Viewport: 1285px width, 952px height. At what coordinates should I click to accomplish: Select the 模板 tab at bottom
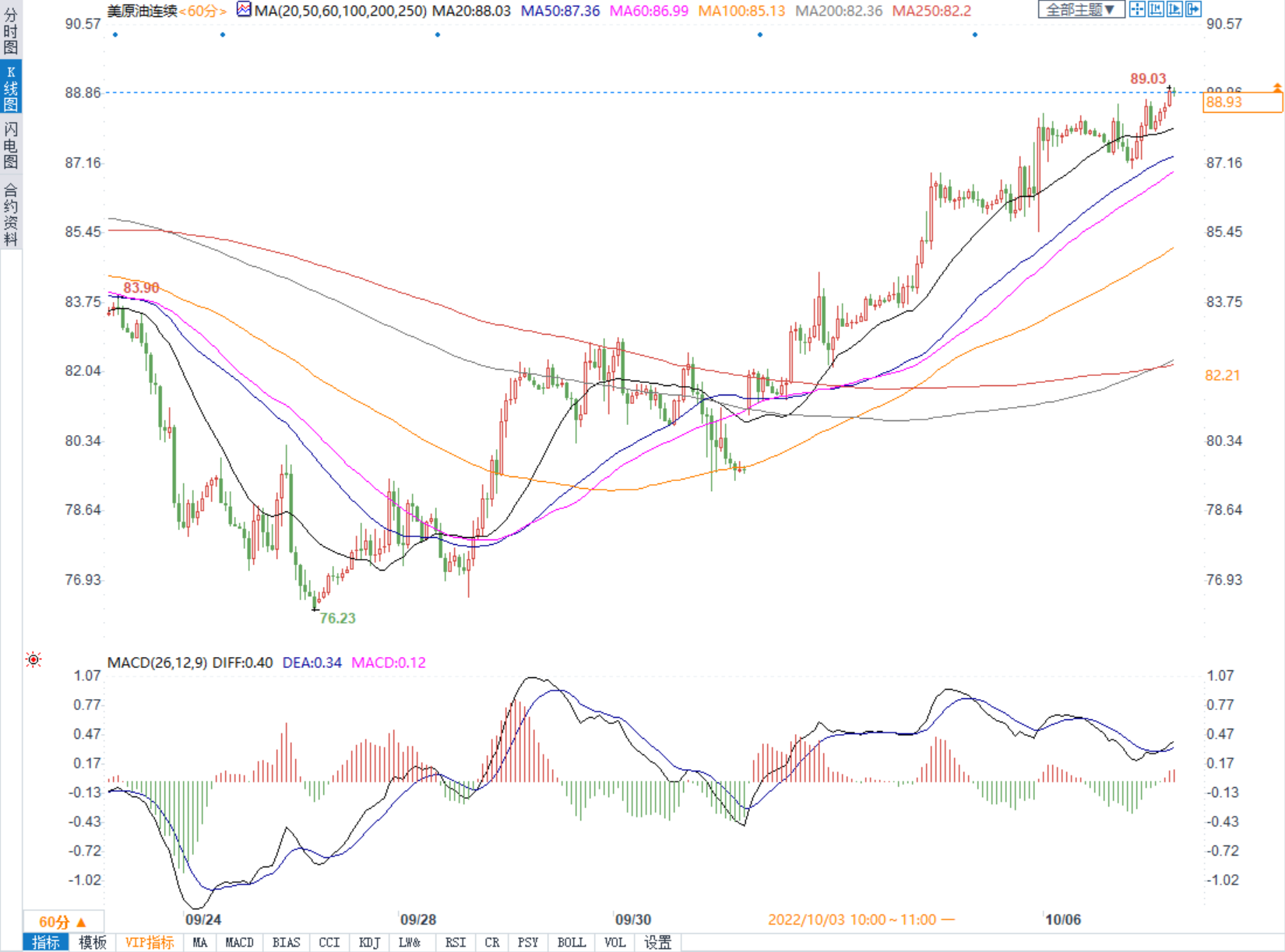[92, 943]
